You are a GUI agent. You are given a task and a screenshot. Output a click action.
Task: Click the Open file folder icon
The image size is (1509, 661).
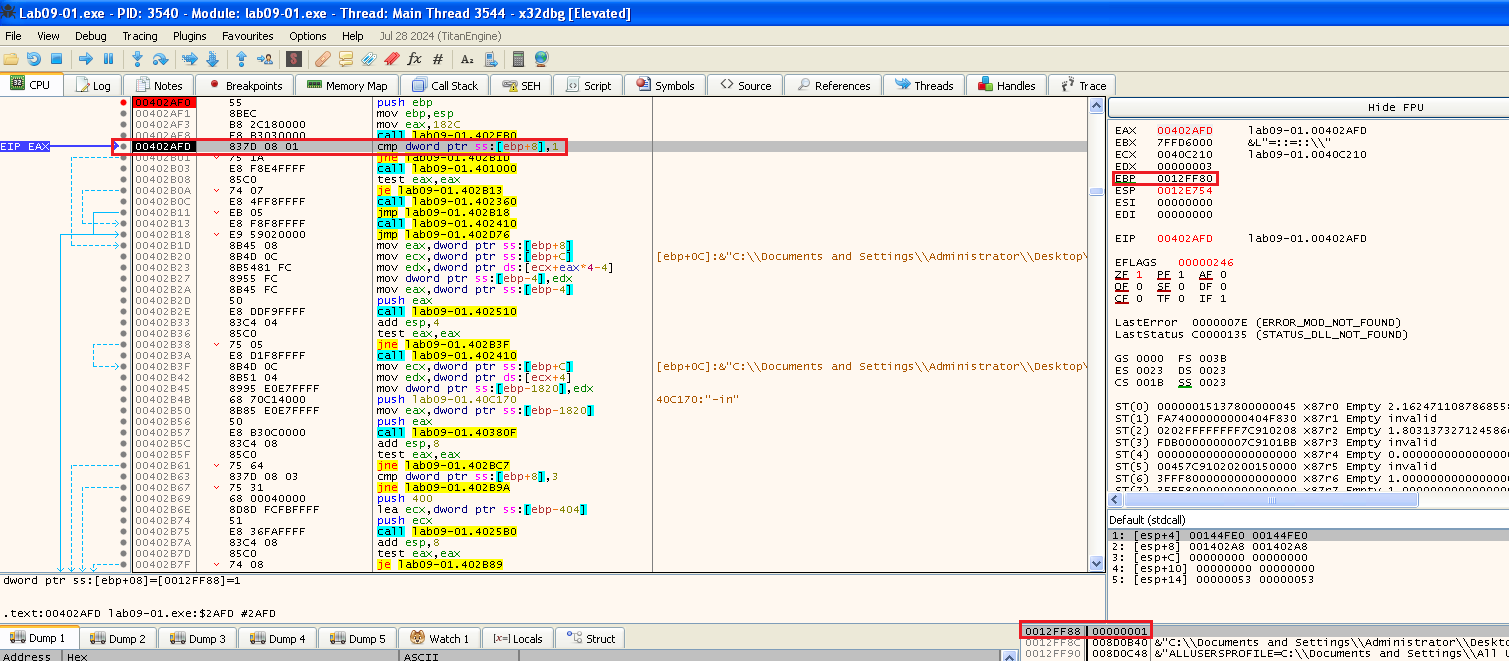(x=11, y=59)
